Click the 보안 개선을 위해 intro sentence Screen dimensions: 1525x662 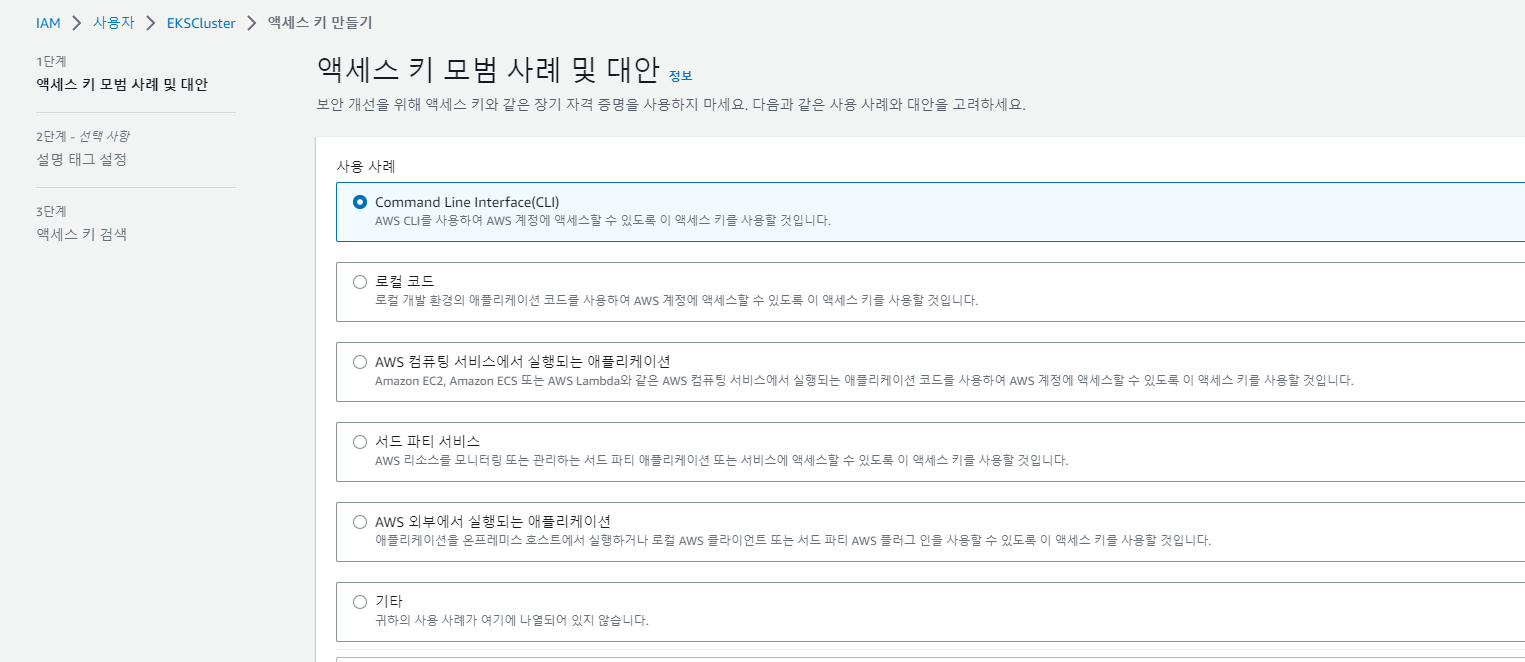point(671,104)
